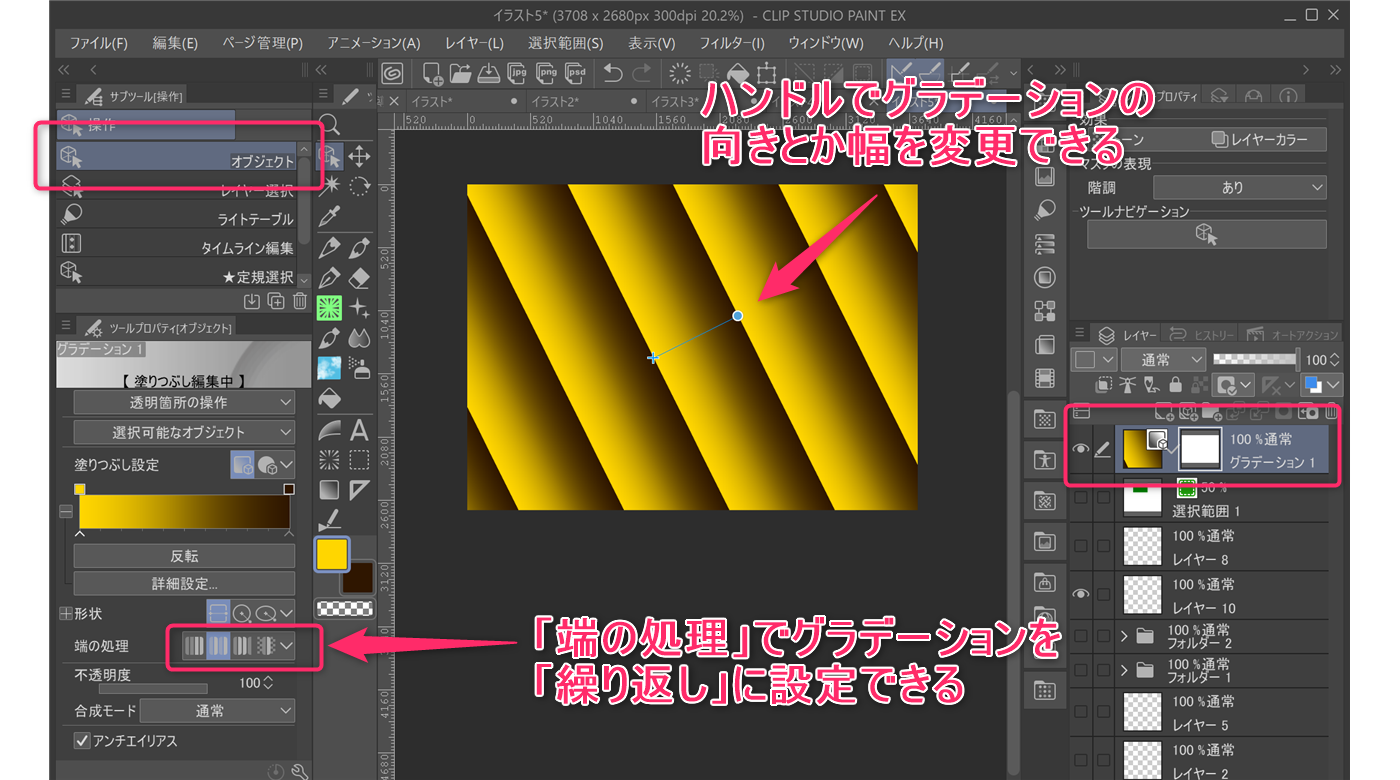Open the 階調 dropdown set to あり
The width and height of the screenshot is (1400, 780).
1239,187
